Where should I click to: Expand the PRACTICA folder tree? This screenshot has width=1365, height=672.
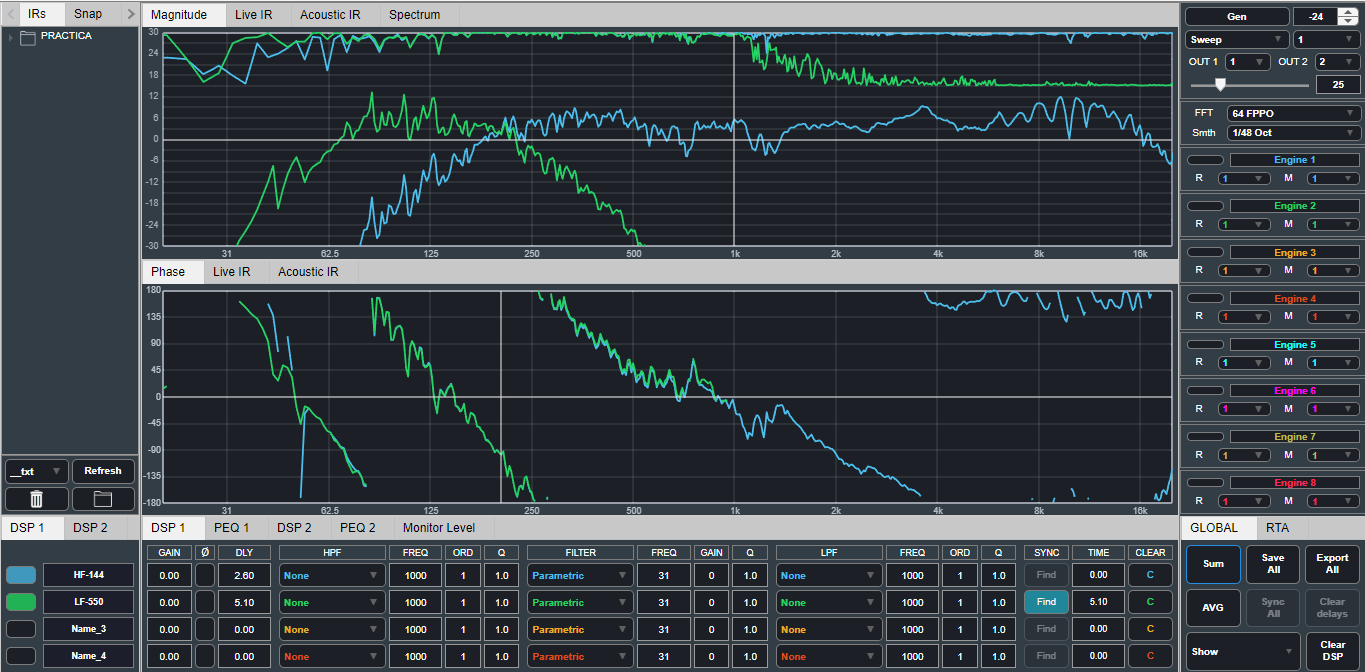coord(10,37)
